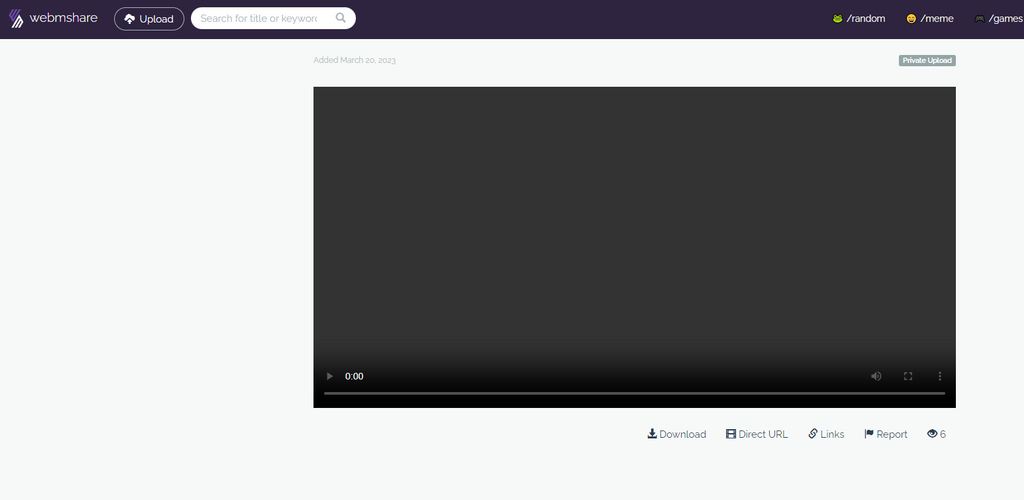Open the video player's three-dot options menu
This screenshot has width=1024, height=500.
[x=940, y=376]
